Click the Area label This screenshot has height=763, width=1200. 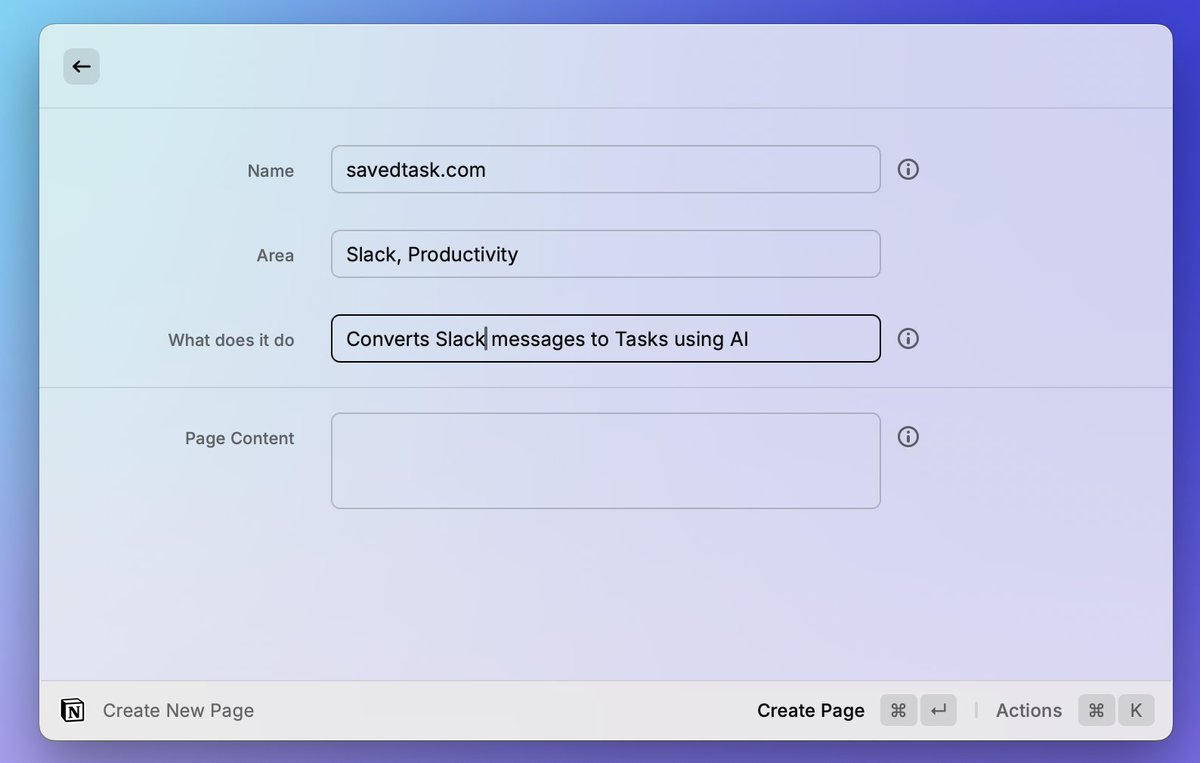pyautogui.click(x=275, y=255)
